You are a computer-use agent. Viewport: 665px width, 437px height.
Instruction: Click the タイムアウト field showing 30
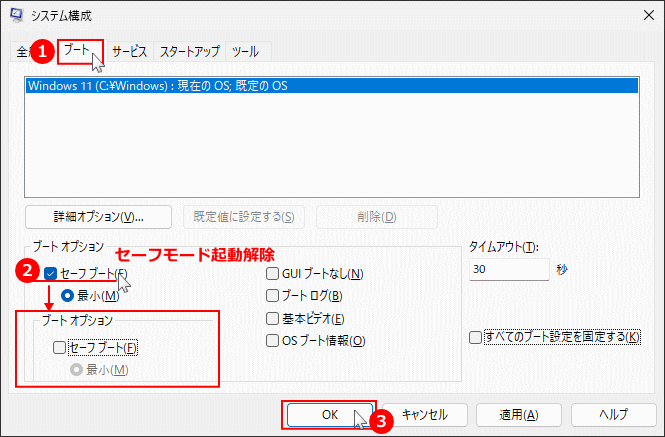tap(509, 269)
